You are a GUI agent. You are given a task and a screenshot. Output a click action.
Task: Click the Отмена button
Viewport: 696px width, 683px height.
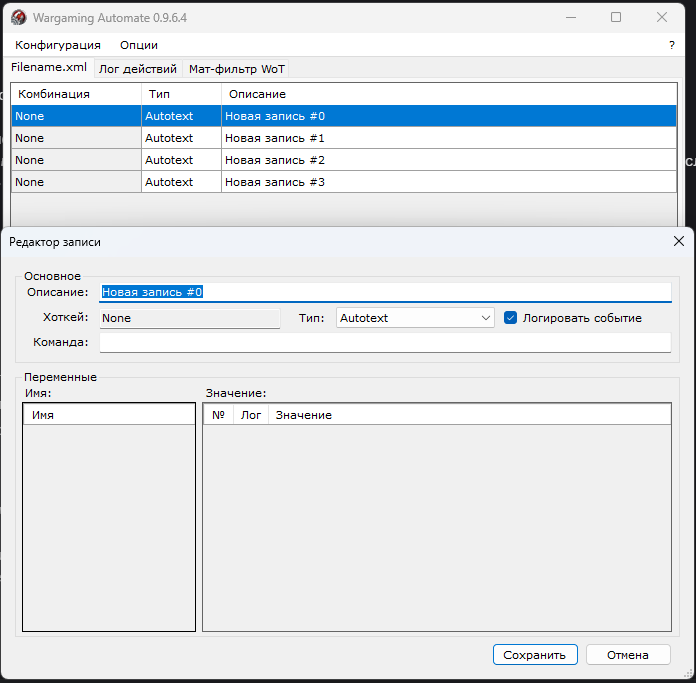pos(628,655)
